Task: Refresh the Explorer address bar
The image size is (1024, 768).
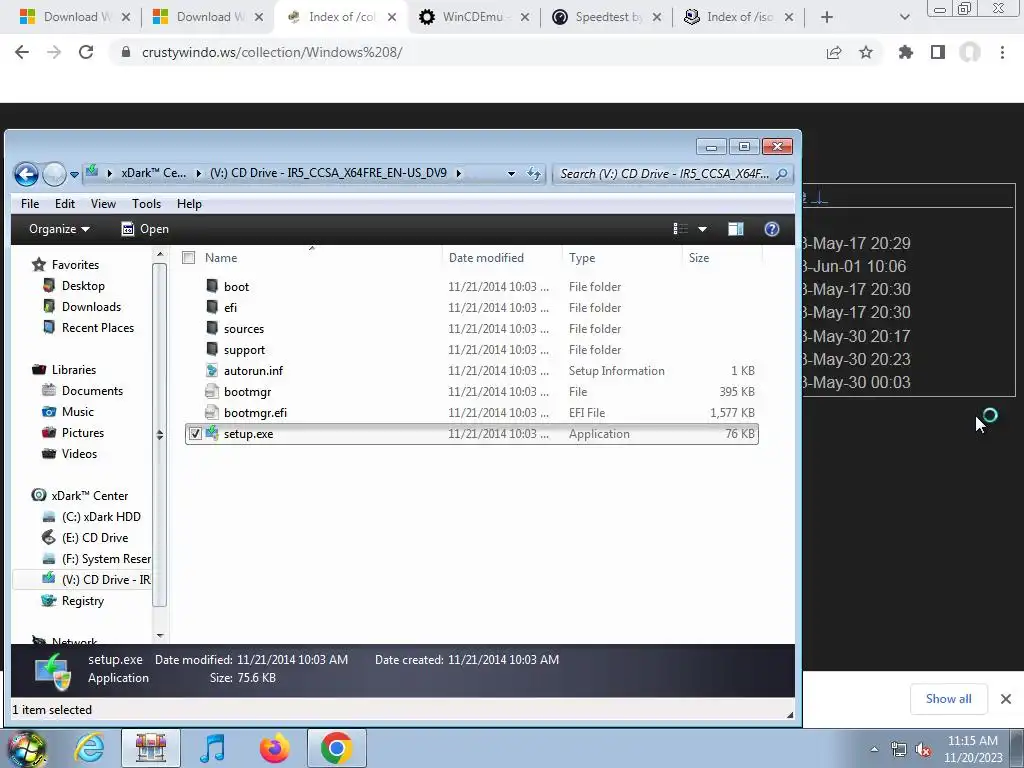Action: coord(534,174)
